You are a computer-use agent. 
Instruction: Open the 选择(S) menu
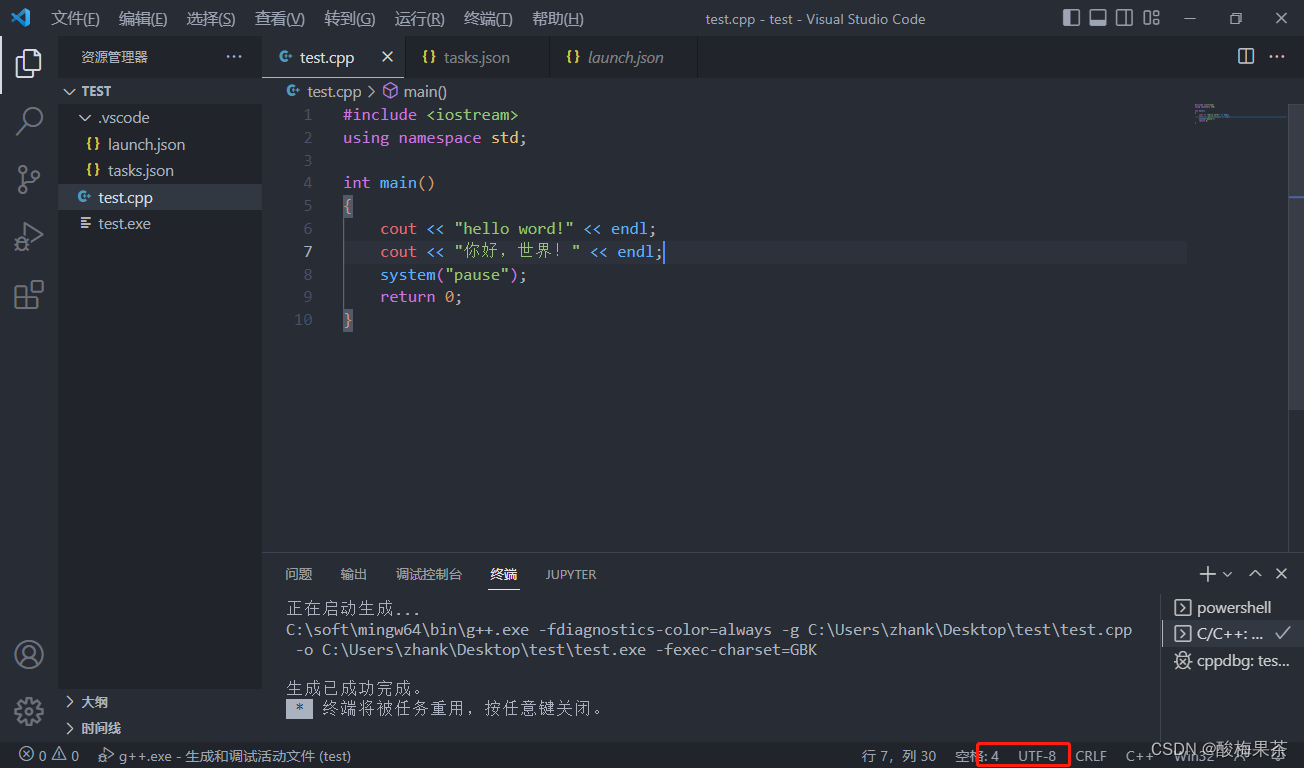point(211,19)
